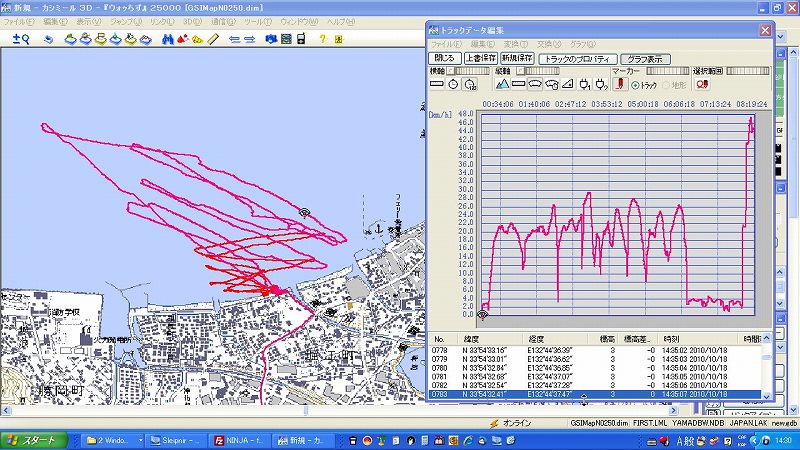Click GSIMapN0250.dim in status bar
The width and height of the screenshot is (800, 450).
click(599, 423)
